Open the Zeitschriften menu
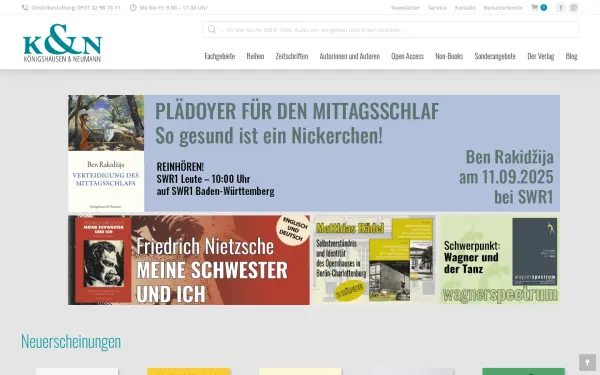This screenshot has width=600, height=375. click(292, 56)
